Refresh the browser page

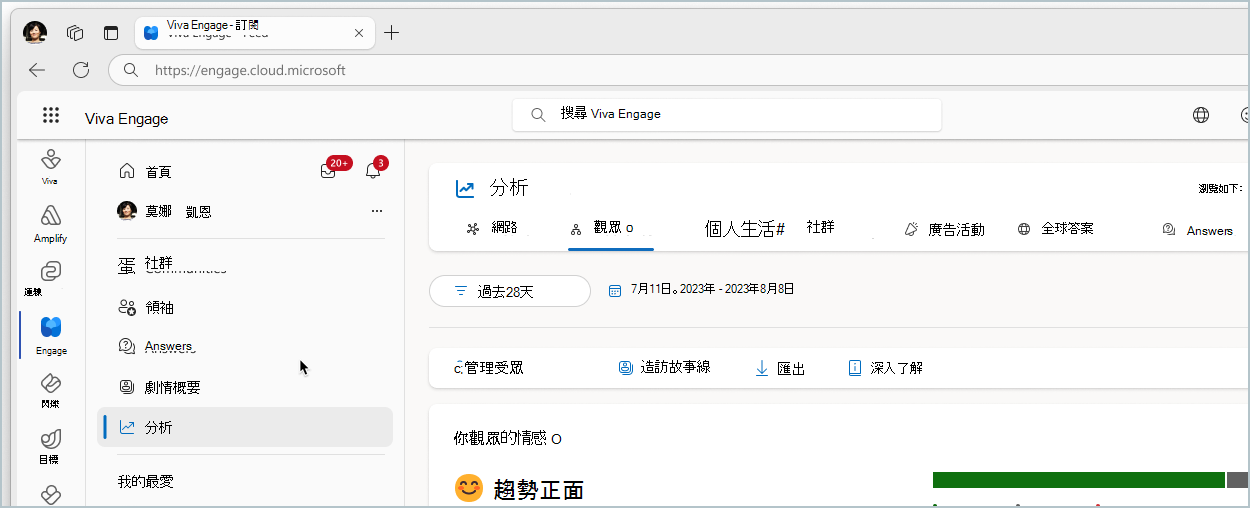(81, 70)
